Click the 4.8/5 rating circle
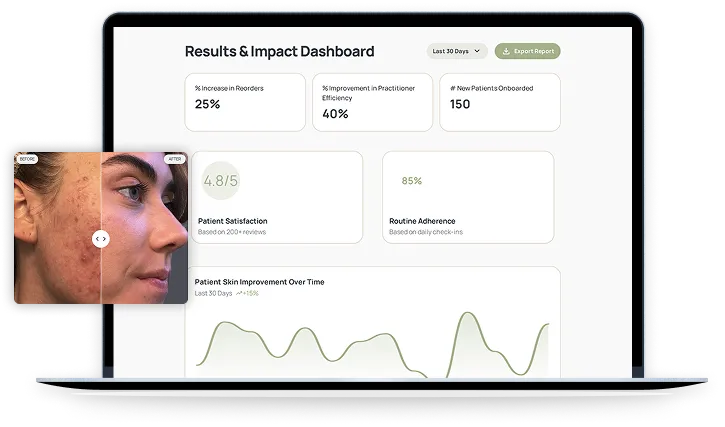Viewport: 725px width, 427px height. (x=220, y=181)
